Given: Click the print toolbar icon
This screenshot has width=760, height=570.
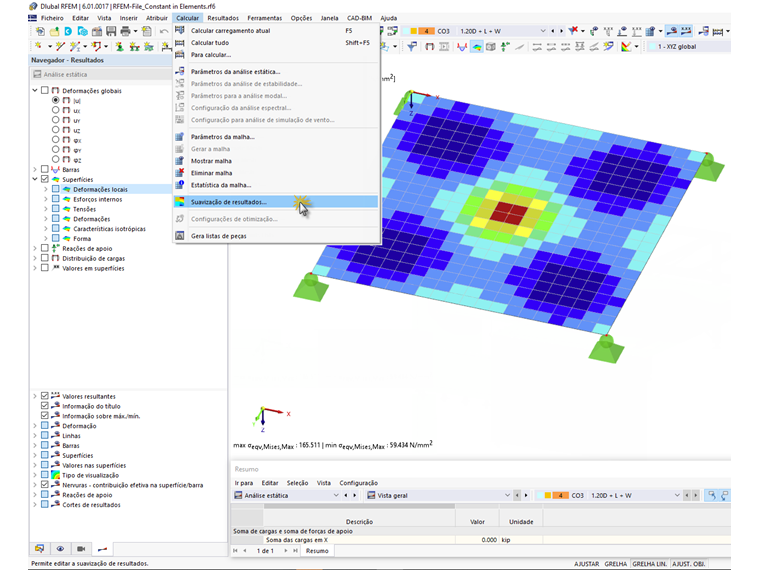Looking at the screenshot, I should click(126, 32).
